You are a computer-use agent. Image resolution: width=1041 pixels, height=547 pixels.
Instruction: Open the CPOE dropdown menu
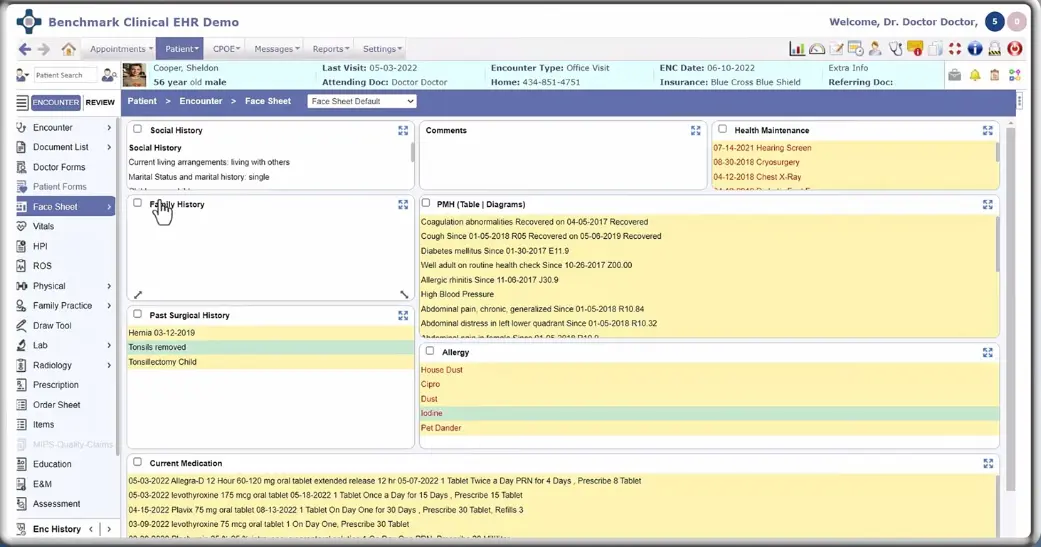tap(226, 48)
